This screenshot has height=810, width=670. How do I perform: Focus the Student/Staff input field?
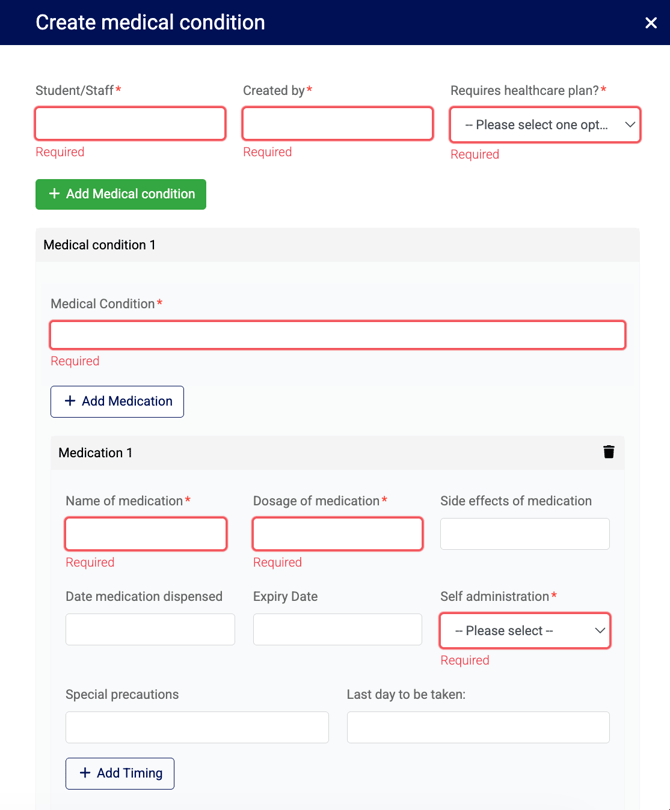(x=130, y=123)
